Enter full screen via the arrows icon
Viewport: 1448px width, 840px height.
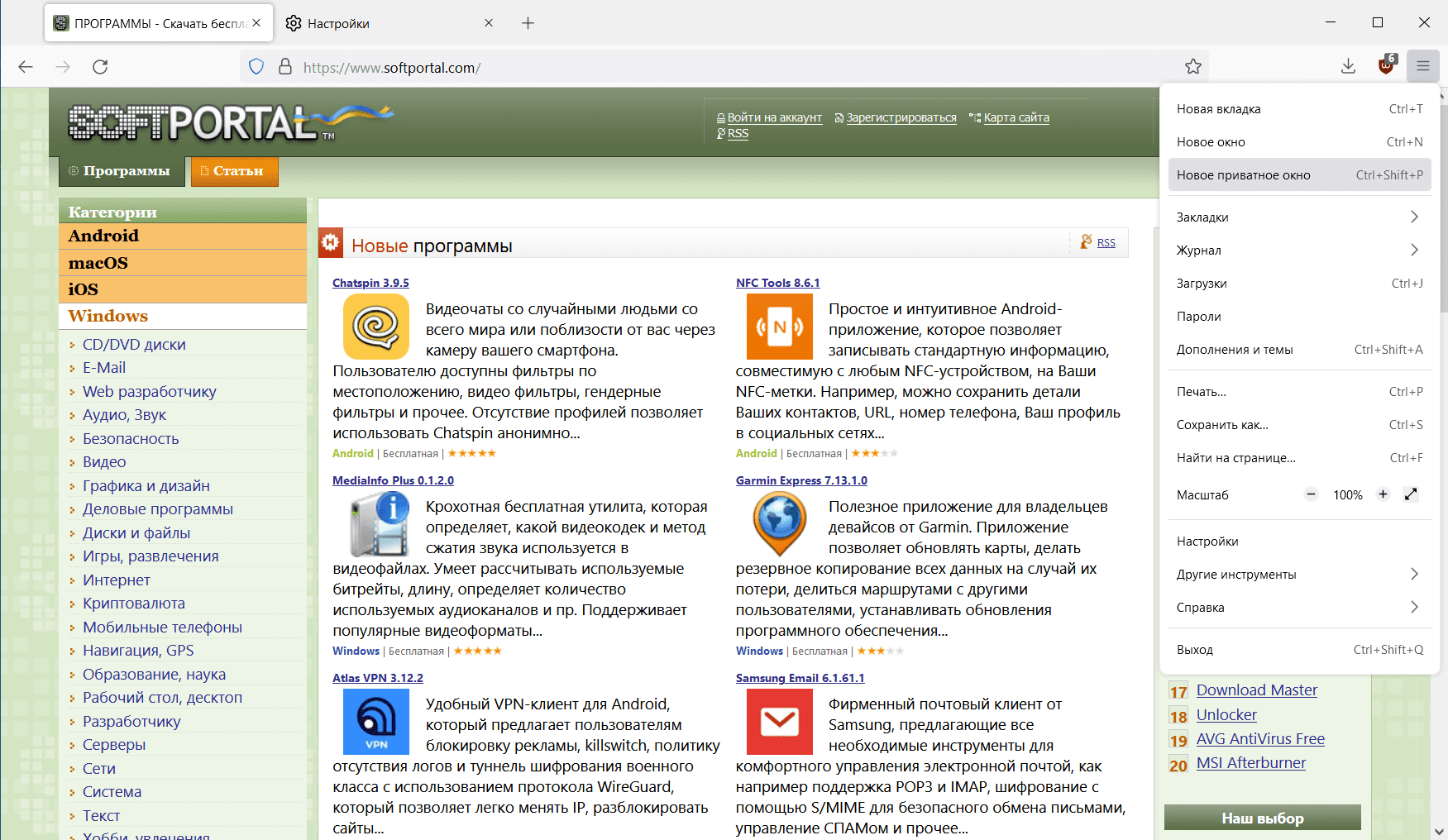(1411, 494)
